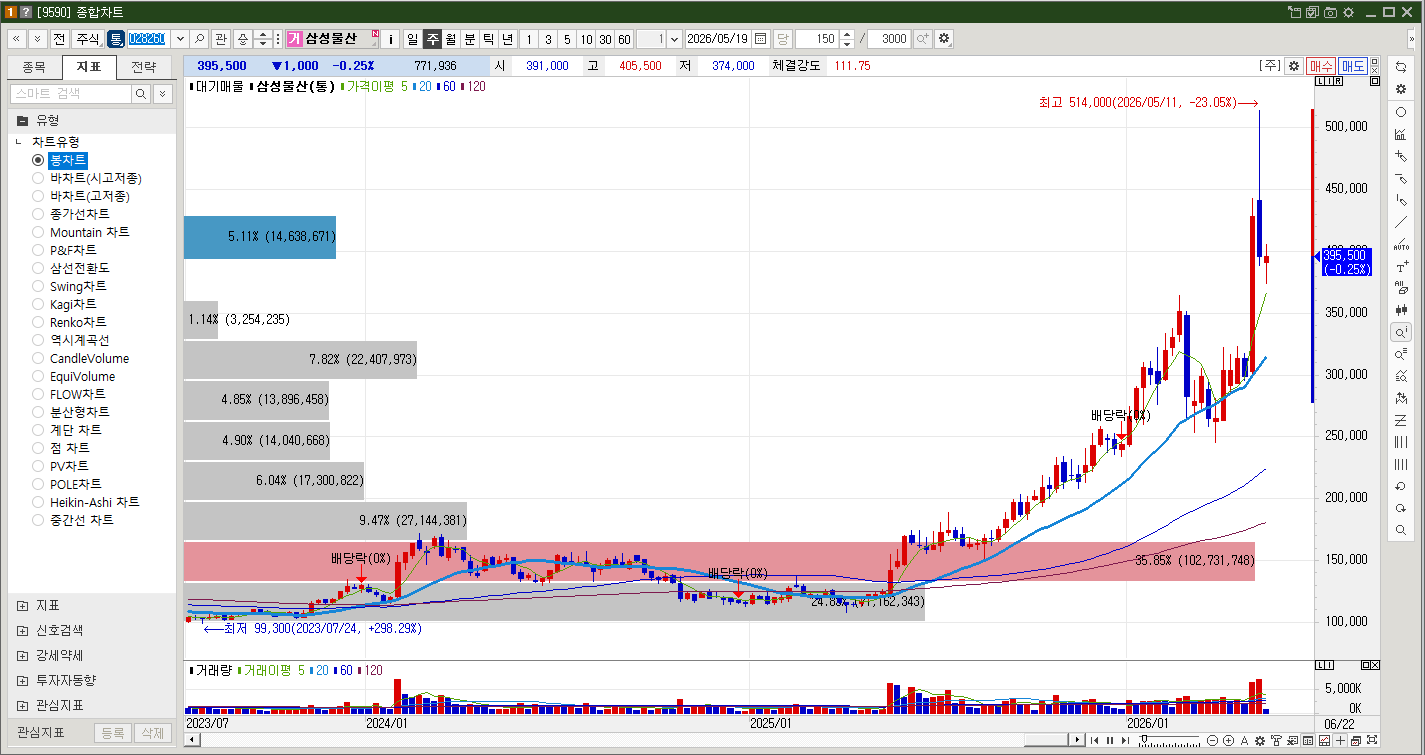Select the 분 minute period button
The width and height of the screenshot is (1425, 755).
[x=469, y=39]
